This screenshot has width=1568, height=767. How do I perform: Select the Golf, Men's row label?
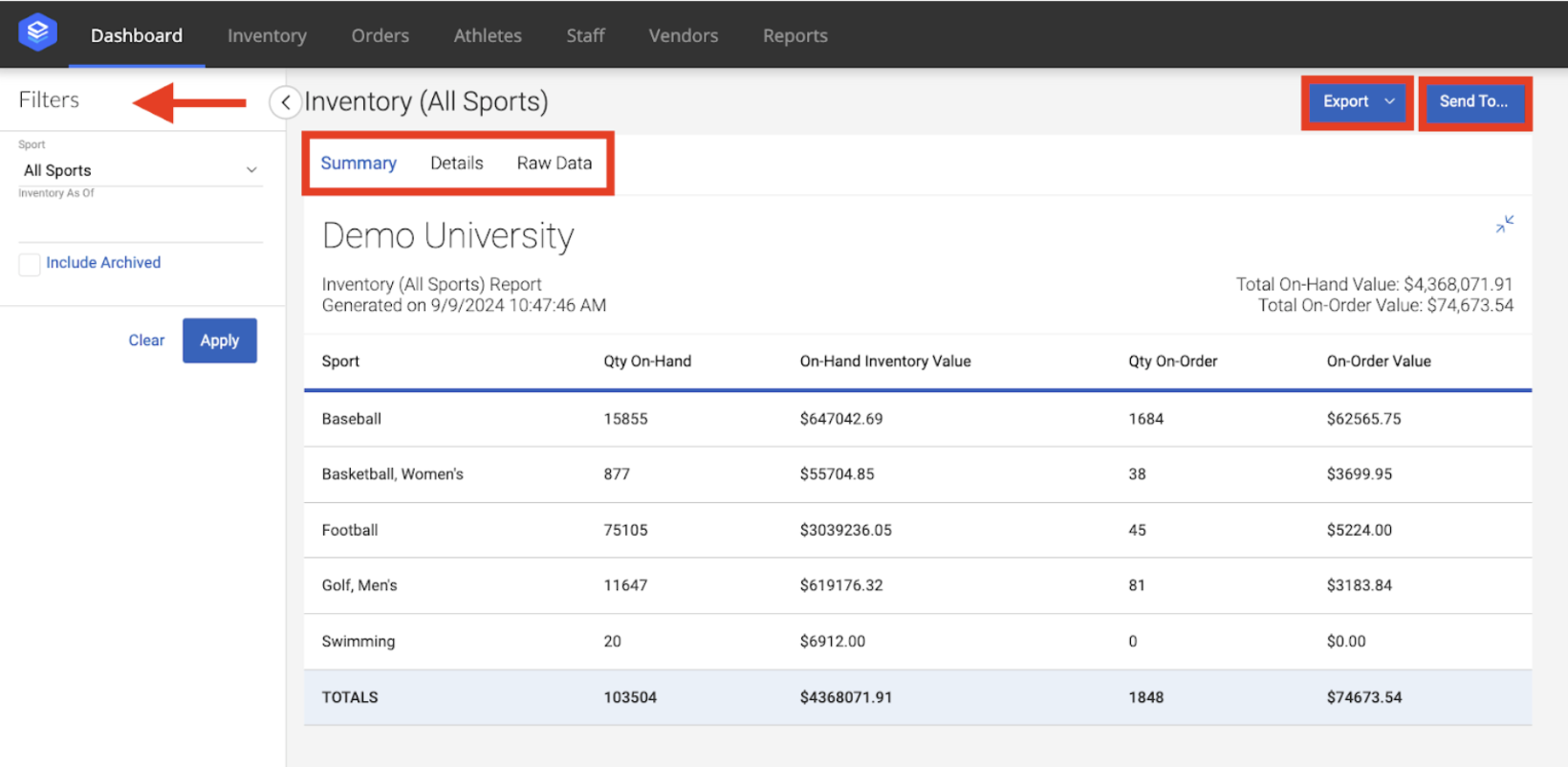click(x=359, y=585)
